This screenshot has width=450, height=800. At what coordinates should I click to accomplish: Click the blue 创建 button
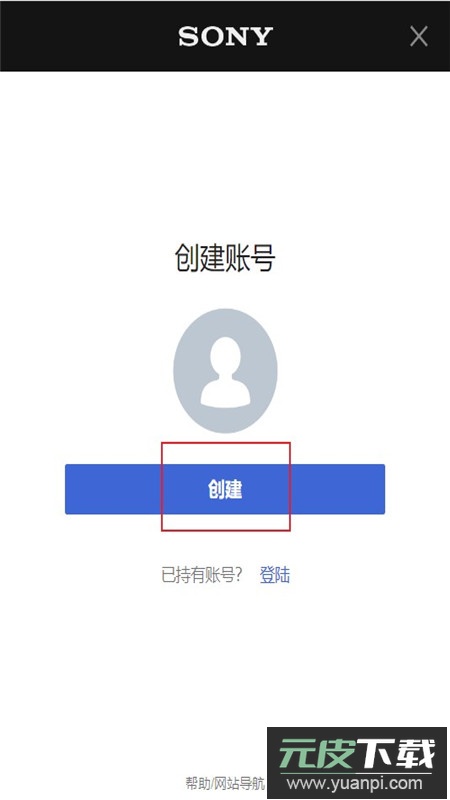tap(225, 489)
